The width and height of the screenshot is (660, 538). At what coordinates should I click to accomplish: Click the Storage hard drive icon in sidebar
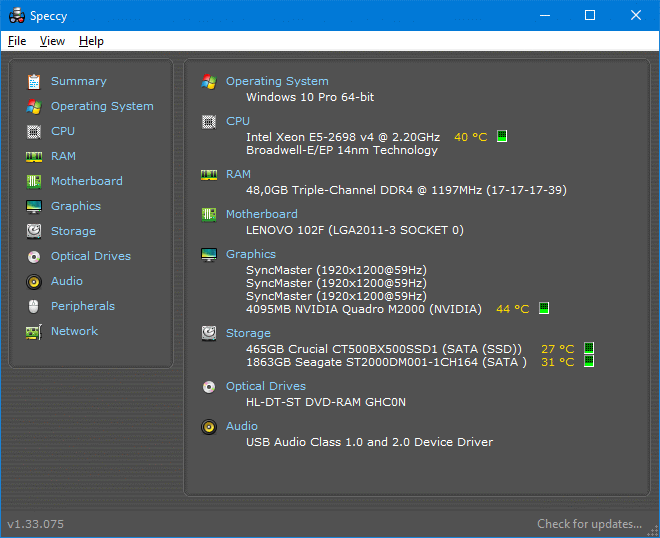[x=34, y=231]
